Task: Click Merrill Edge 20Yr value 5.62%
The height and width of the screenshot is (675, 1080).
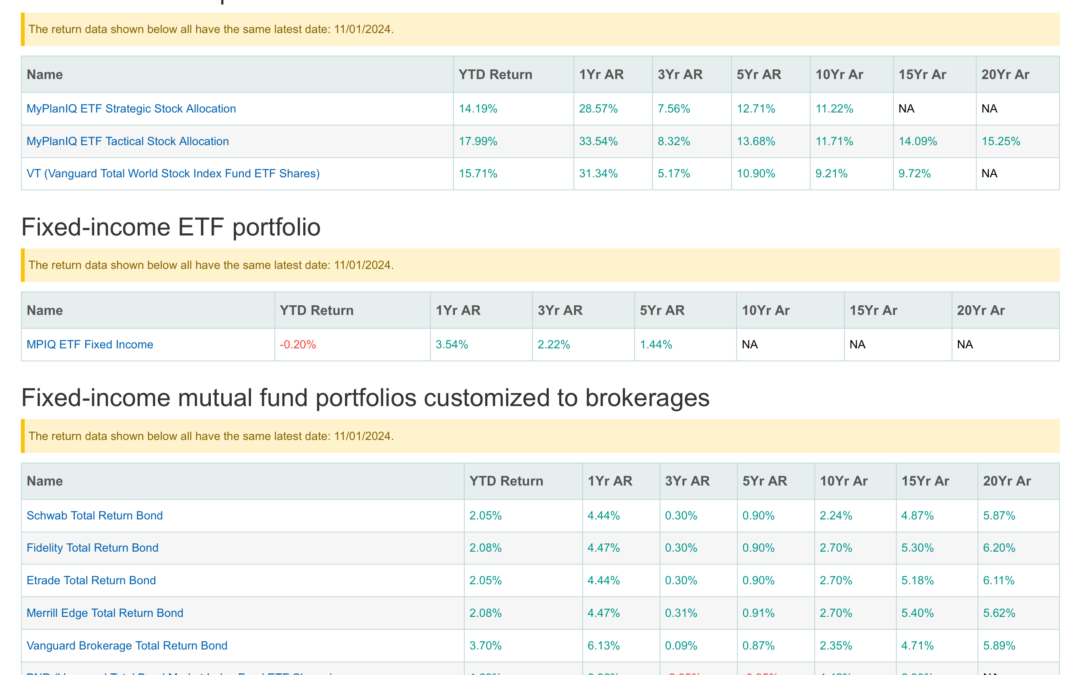Action: [x=999, y=613]
